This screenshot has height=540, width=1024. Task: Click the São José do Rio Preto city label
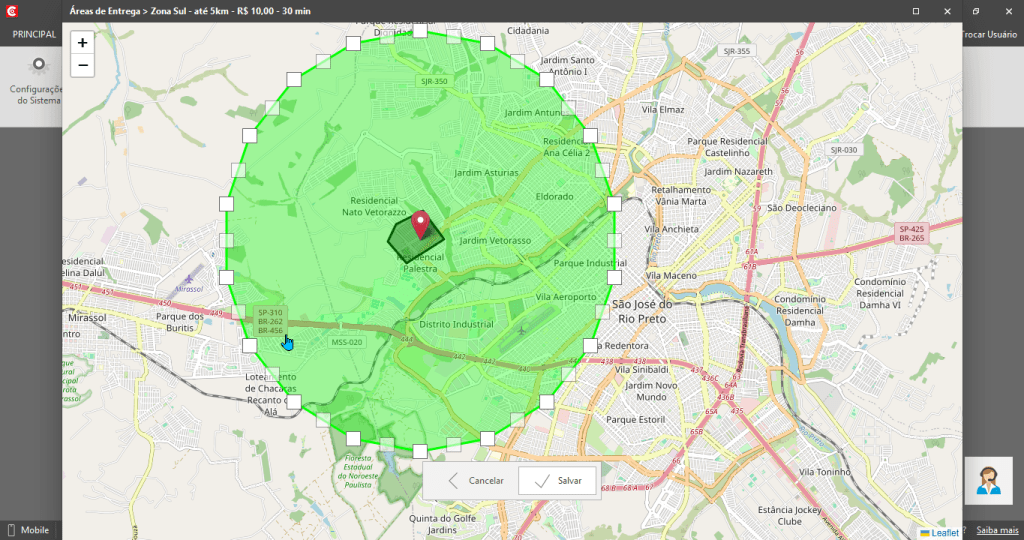642,311
